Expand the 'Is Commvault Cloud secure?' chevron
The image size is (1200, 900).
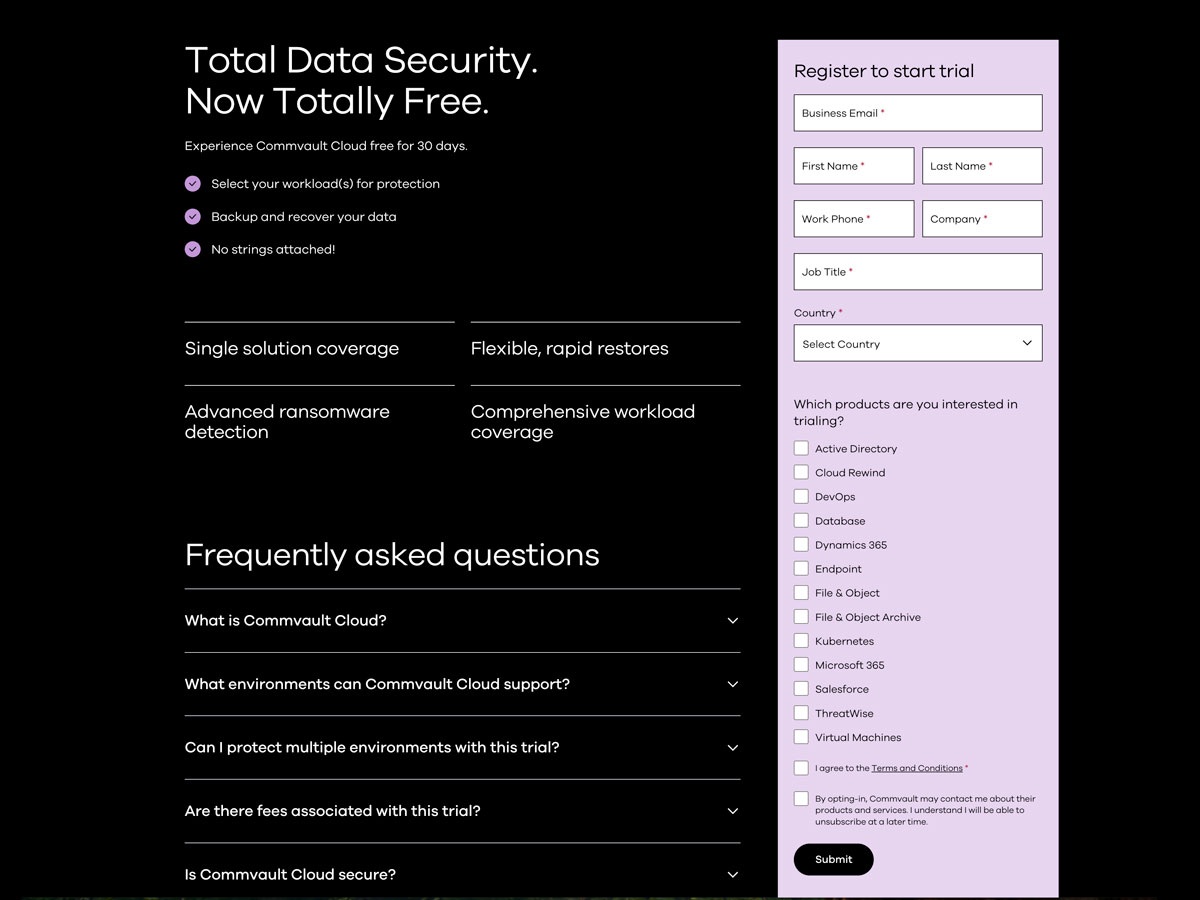(732, 875)
